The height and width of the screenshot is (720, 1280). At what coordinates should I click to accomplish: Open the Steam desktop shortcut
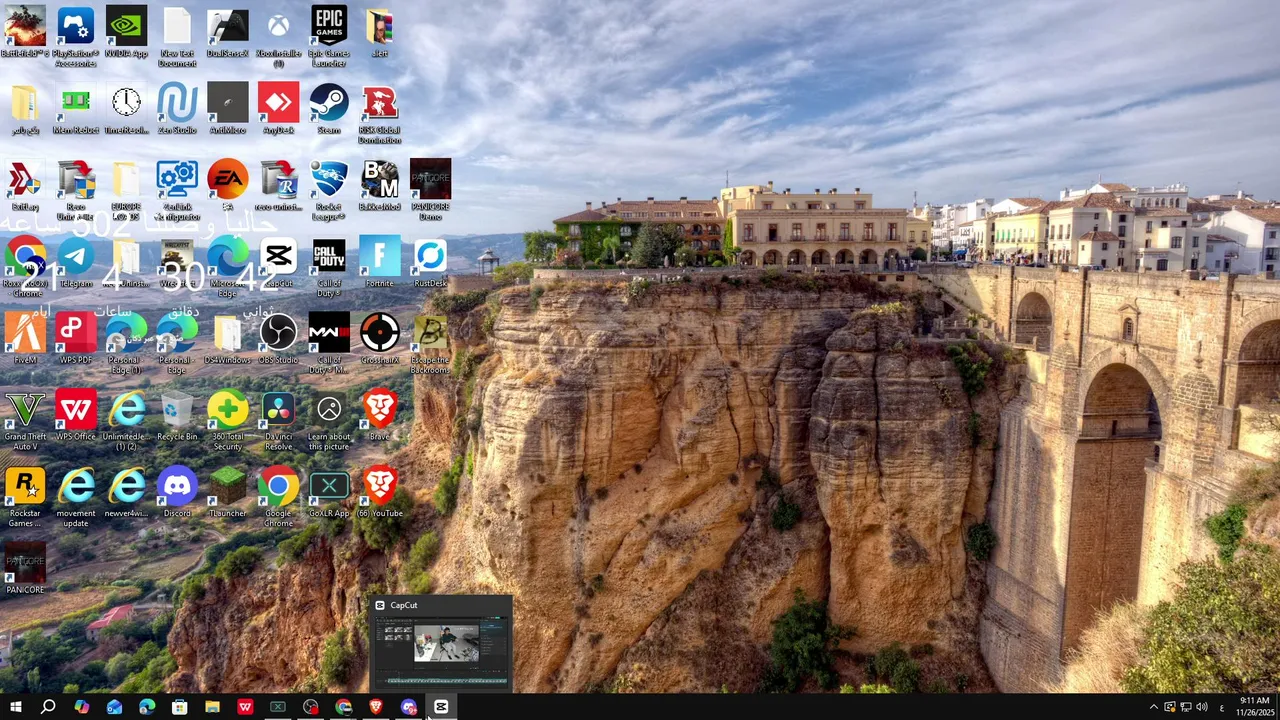329,110
